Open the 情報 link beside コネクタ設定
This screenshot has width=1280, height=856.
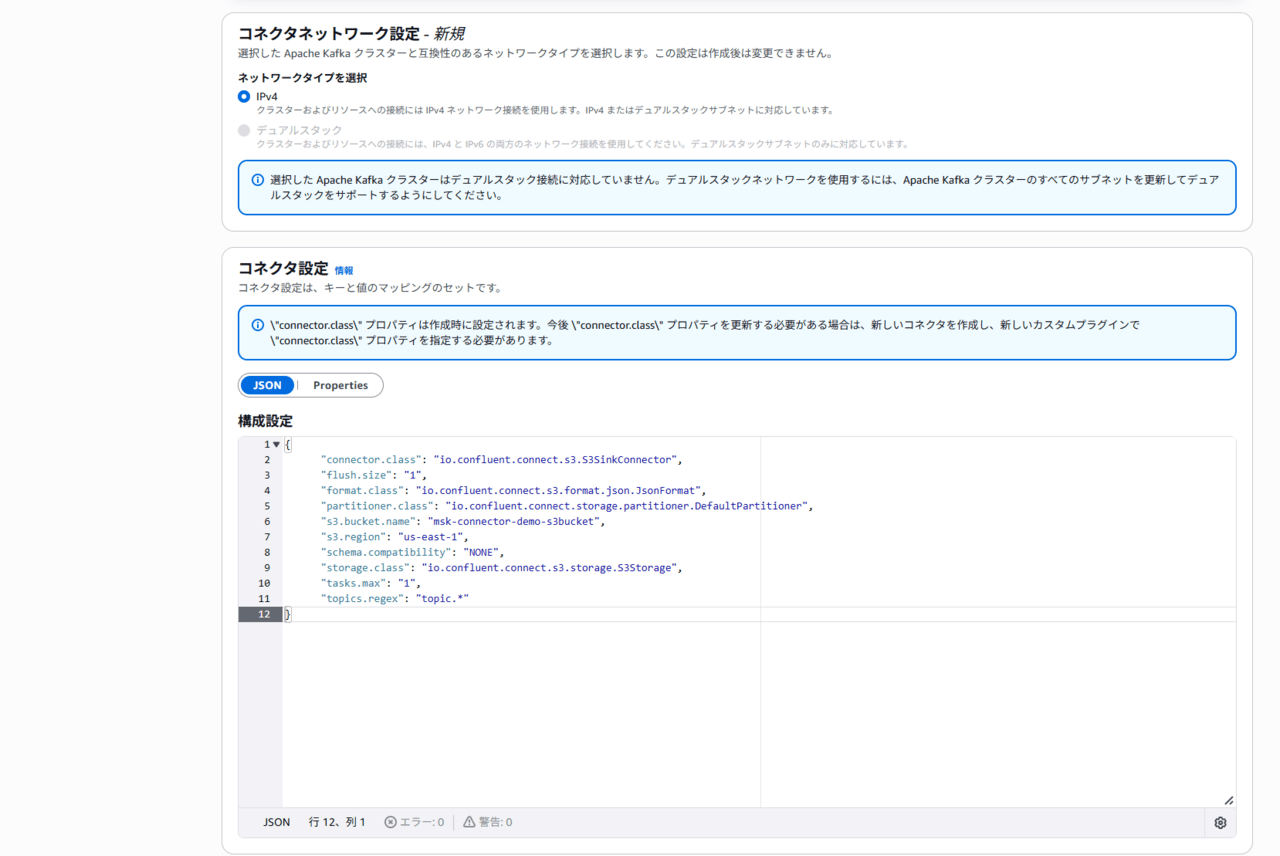[343, 270]
